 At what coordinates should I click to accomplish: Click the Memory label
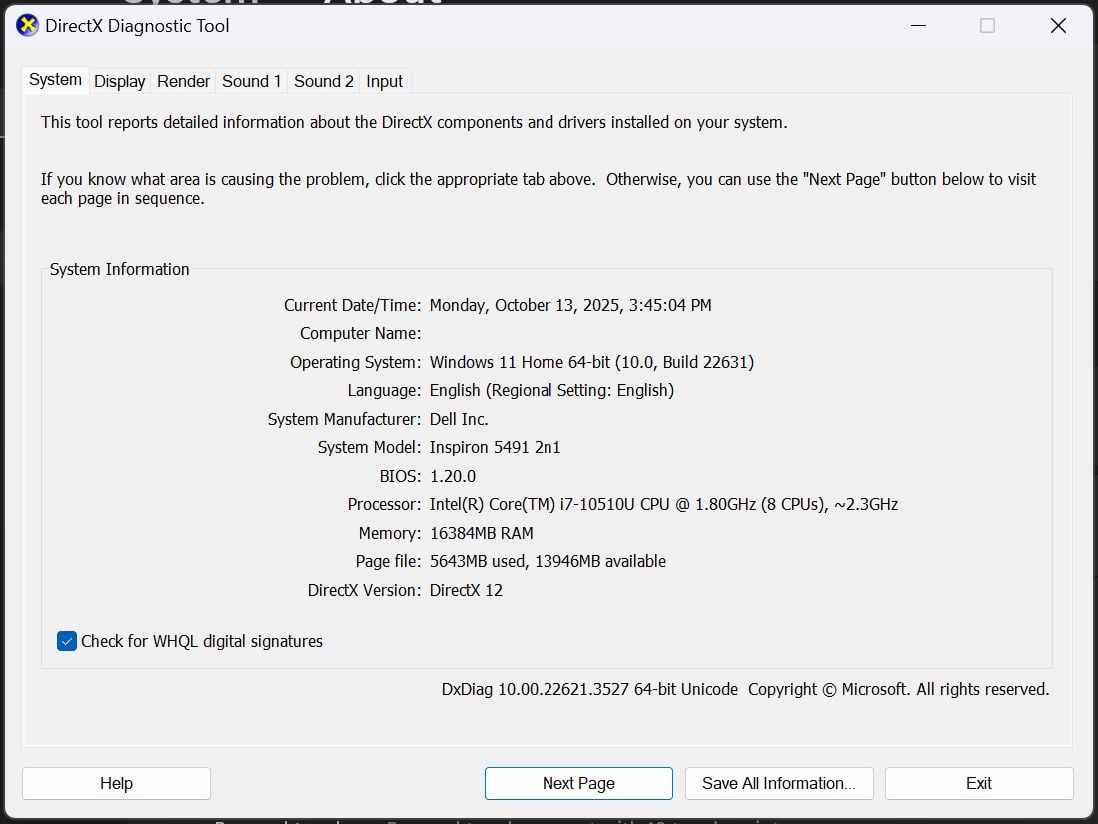coord(390,533)
